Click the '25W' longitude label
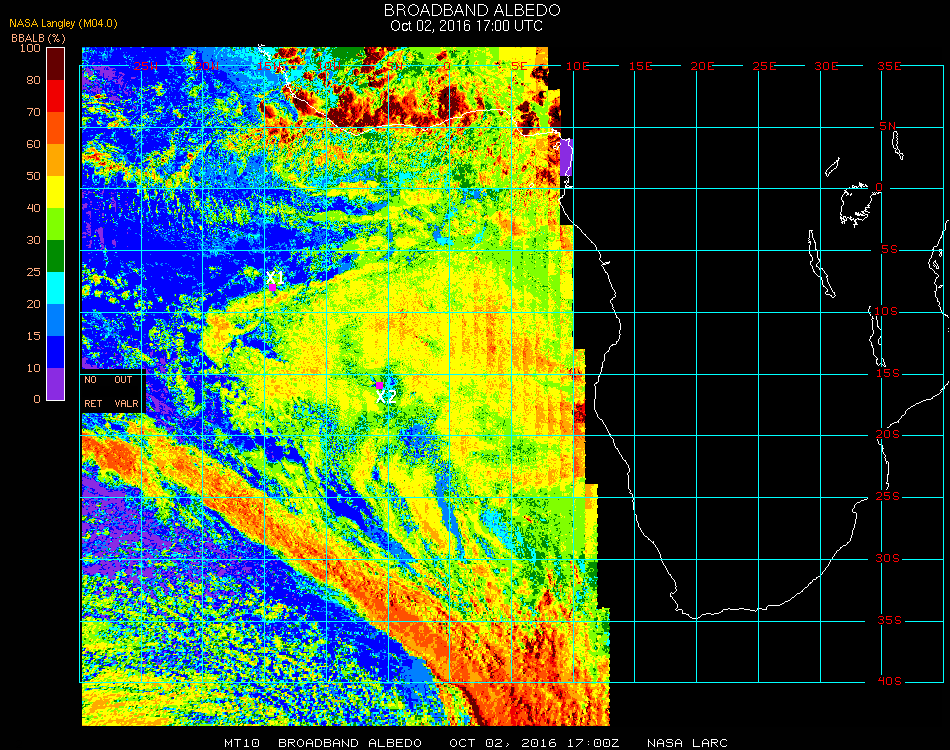The height and width of the screenshot is (750, 950). (x=145, y=66)
